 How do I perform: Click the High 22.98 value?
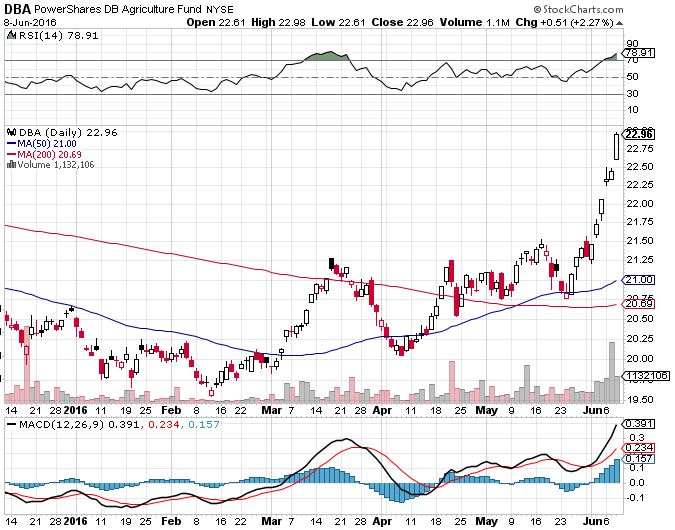pyautogui.click(x=278, y=22)
